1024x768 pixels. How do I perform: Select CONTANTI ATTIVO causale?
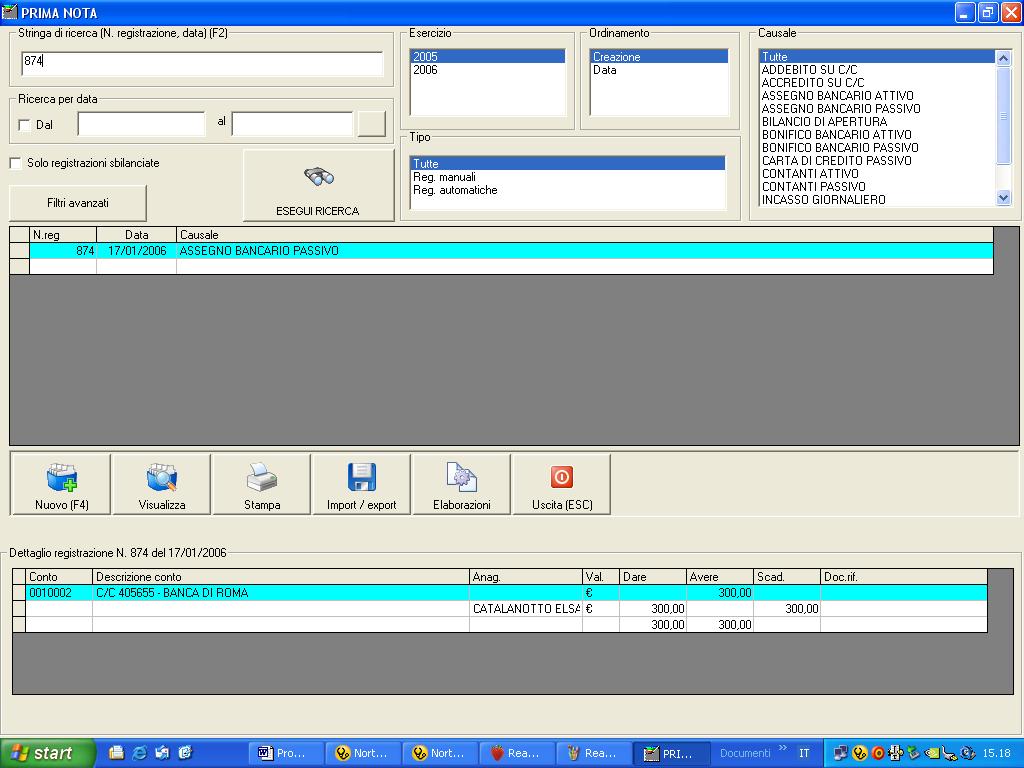(877, 174)
